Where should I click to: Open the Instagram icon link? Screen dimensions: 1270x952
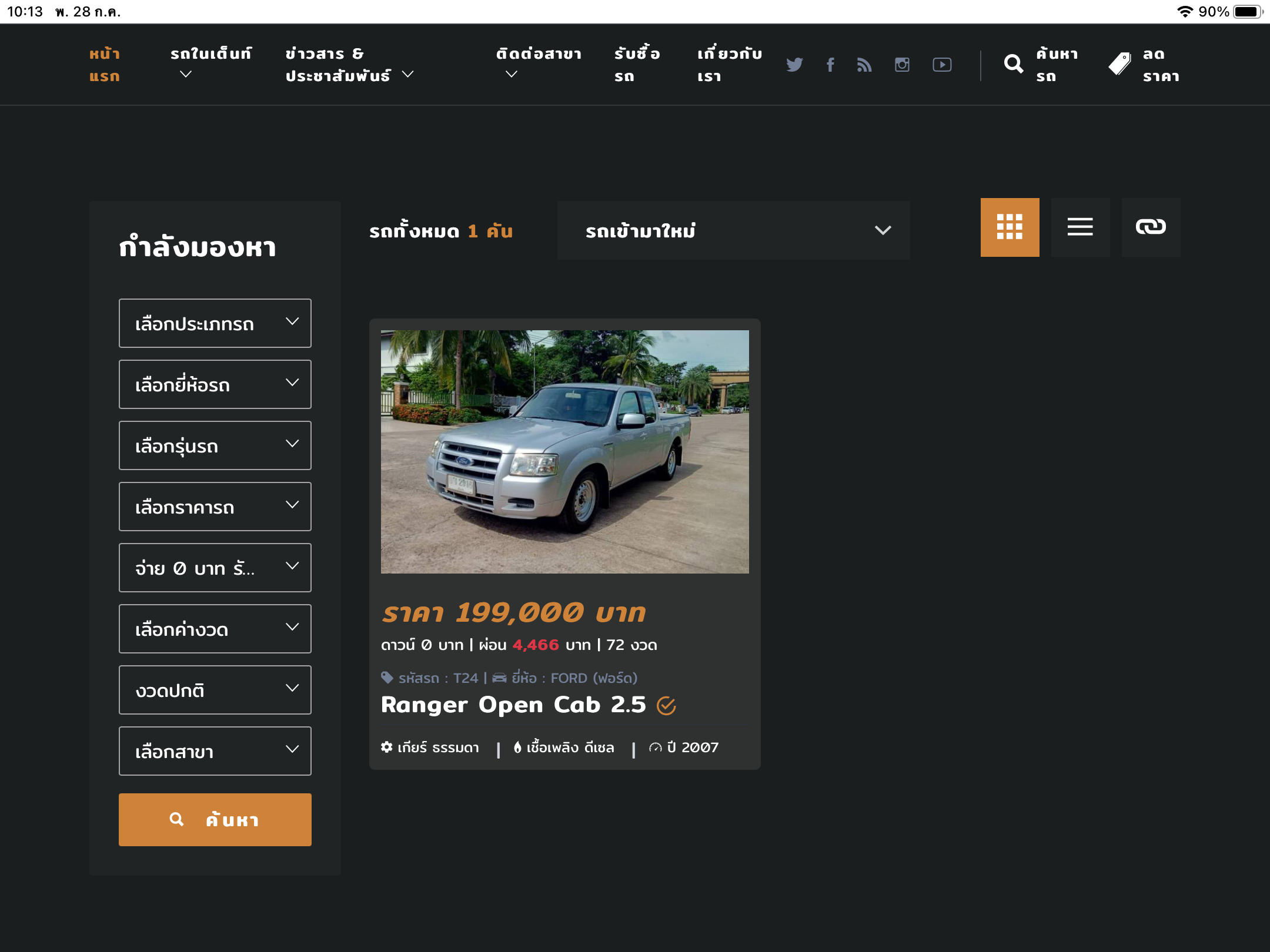tap(902, 65)
